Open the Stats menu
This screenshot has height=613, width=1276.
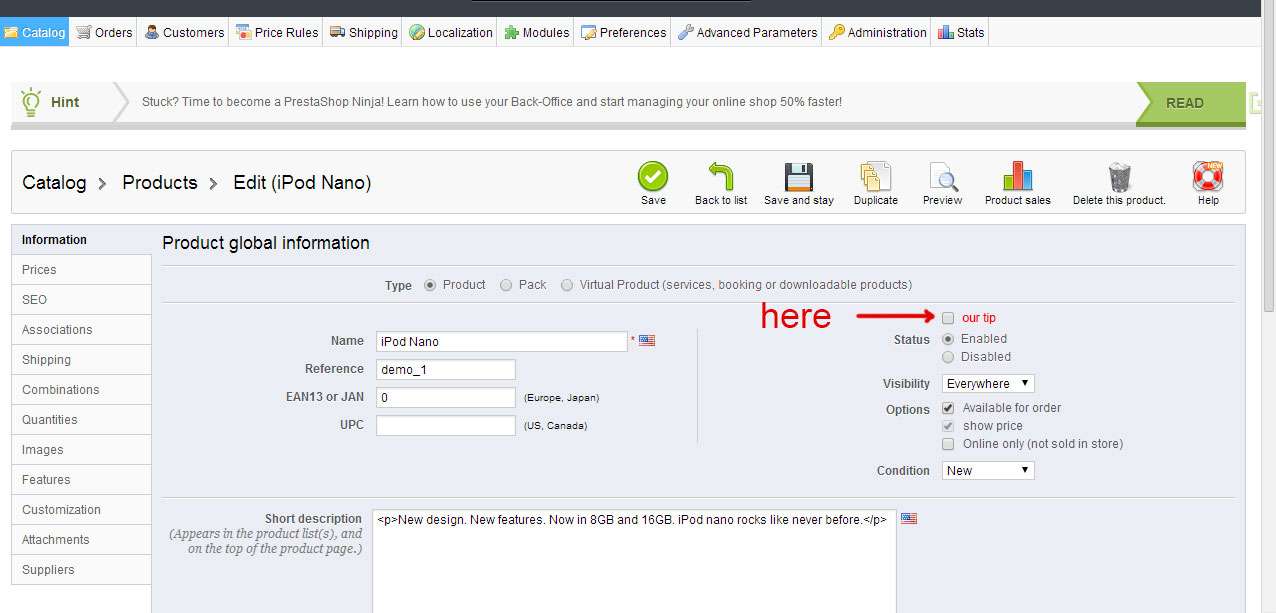point(961,32)
